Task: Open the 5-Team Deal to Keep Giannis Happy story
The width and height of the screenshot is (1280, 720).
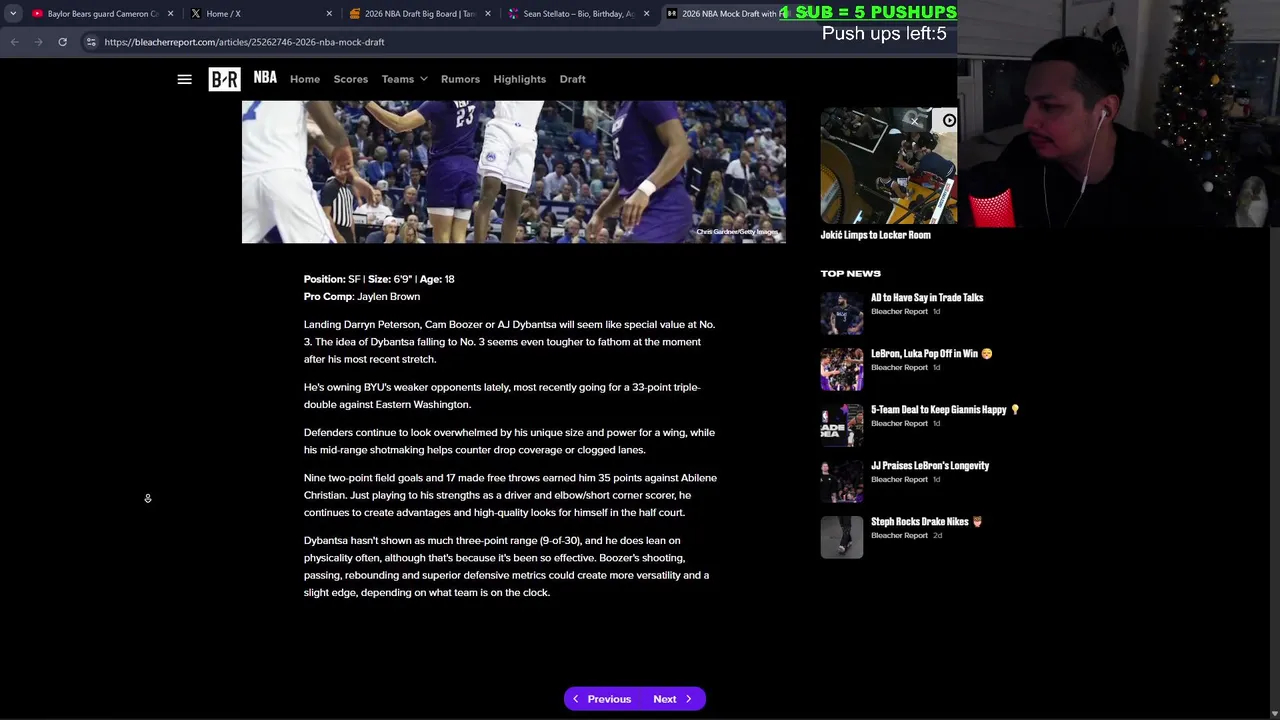Action: point(945,409)
